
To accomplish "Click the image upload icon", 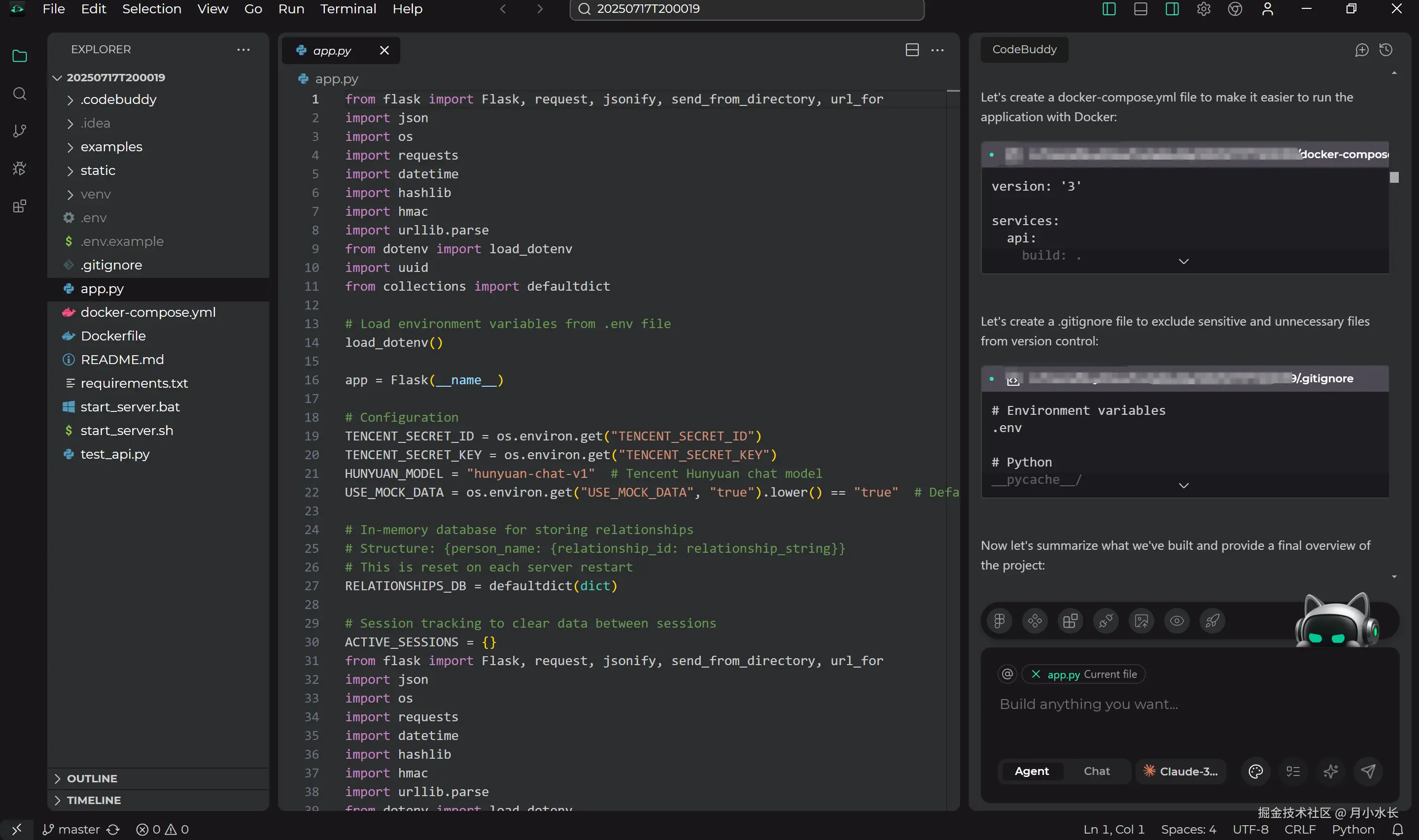I will coord(1142,621).
